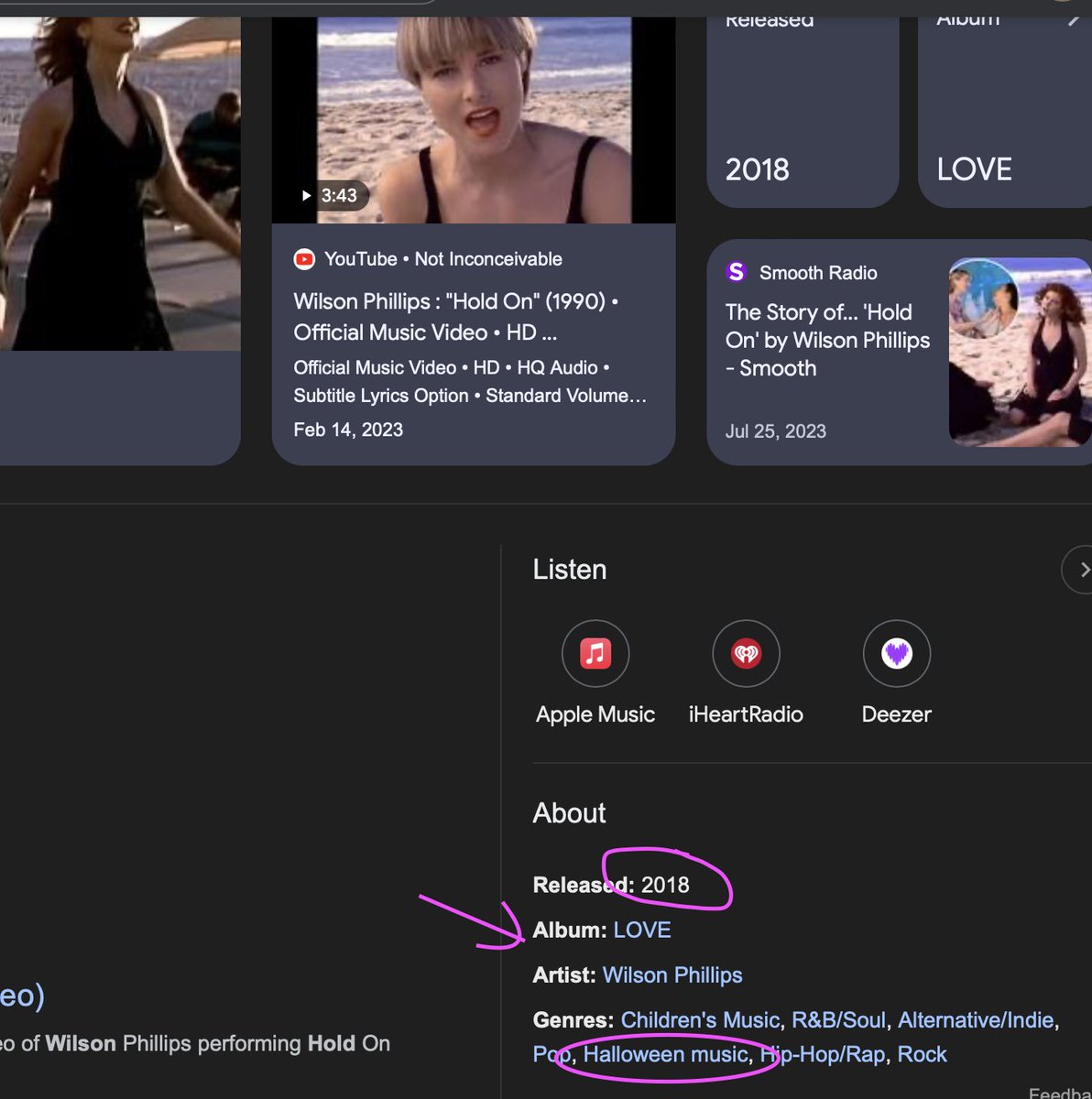1092x1099 pixels.
Task: Open the Wilson Phillips artist link
Action: (672, 974)
